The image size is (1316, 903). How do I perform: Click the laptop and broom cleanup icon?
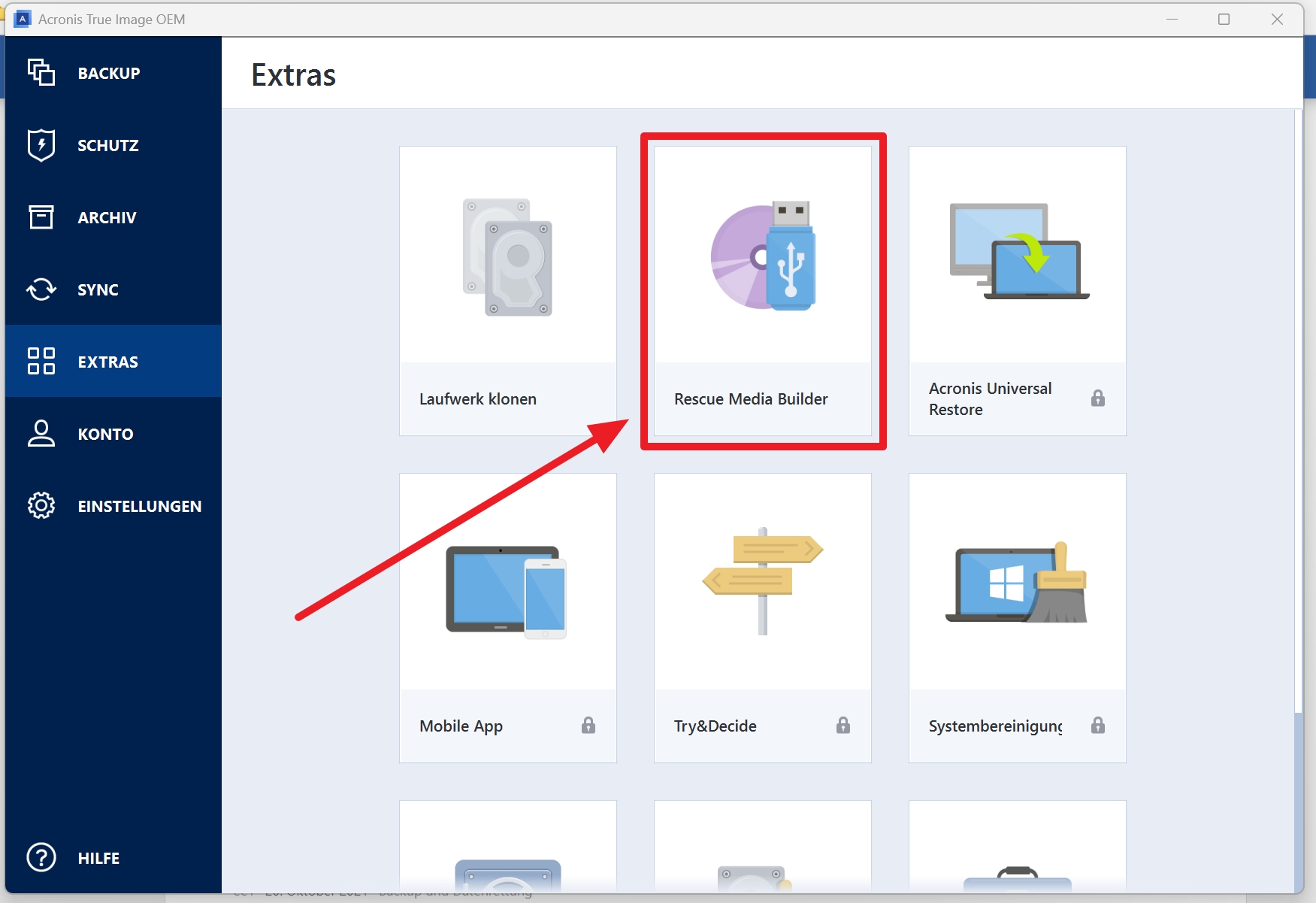[1017, 582]
